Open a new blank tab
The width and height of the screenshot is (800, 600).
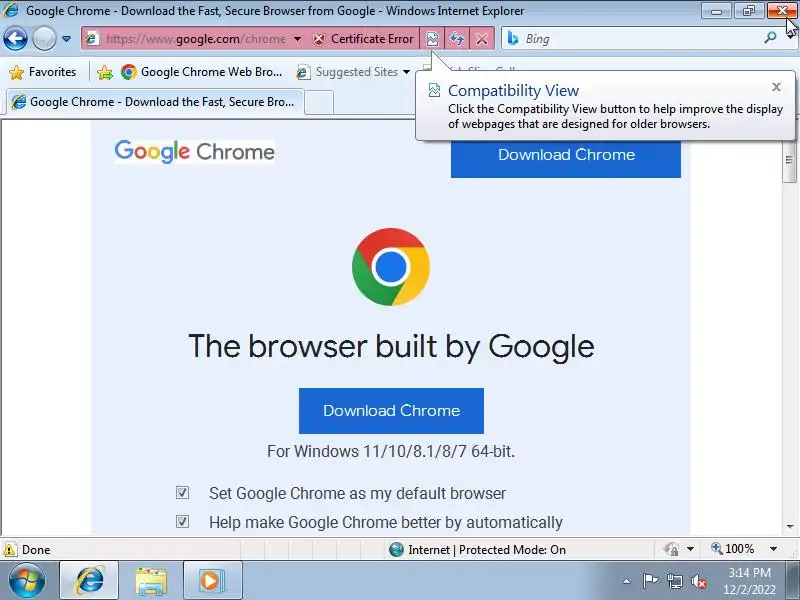pyautogui.click(x=319, y=102)
